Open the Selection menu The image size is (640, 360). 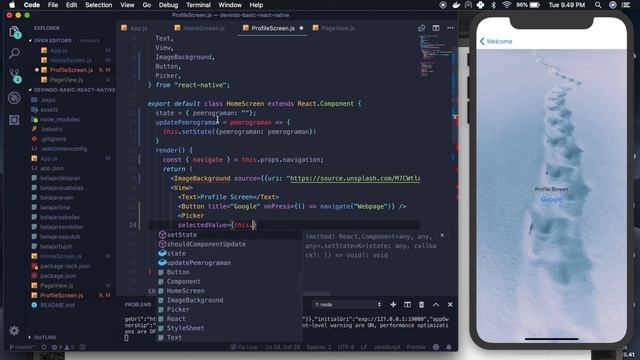[x=98, y=5]
